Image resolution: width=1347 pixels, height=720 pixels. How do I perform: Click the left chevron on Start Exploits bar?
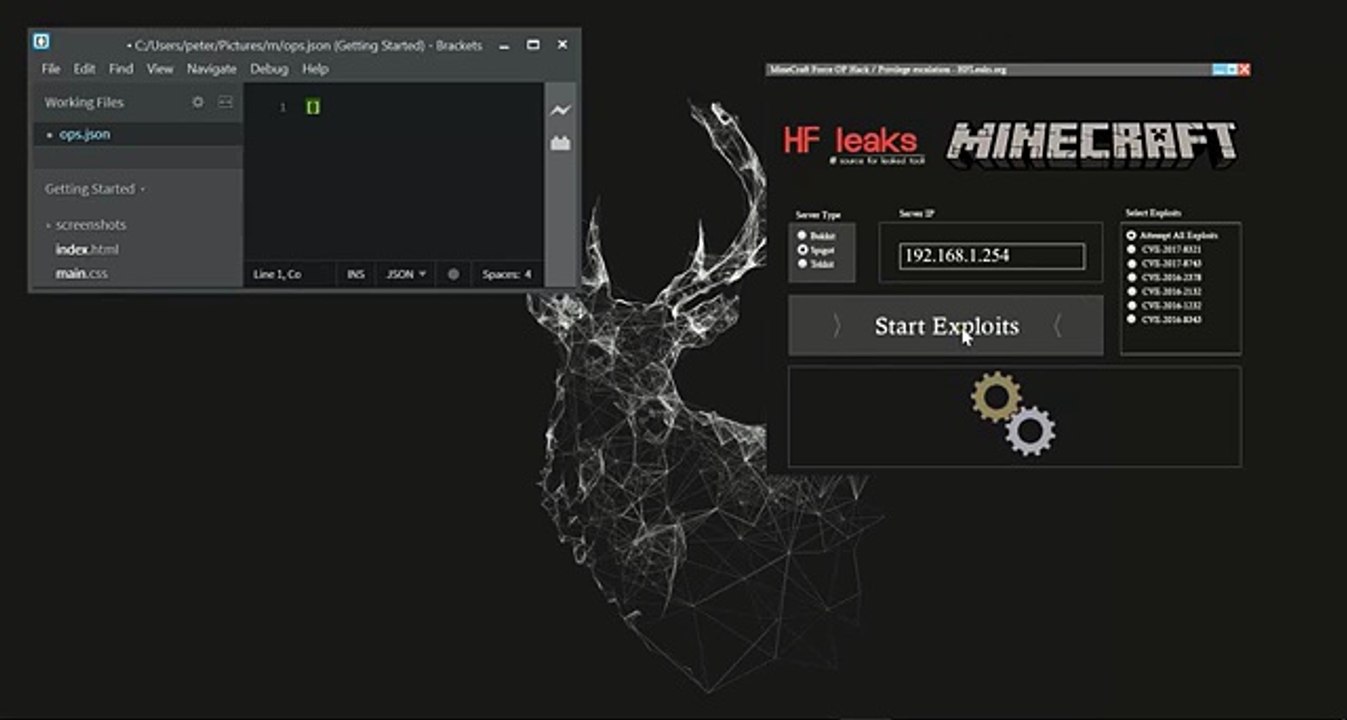click(837, 326)
